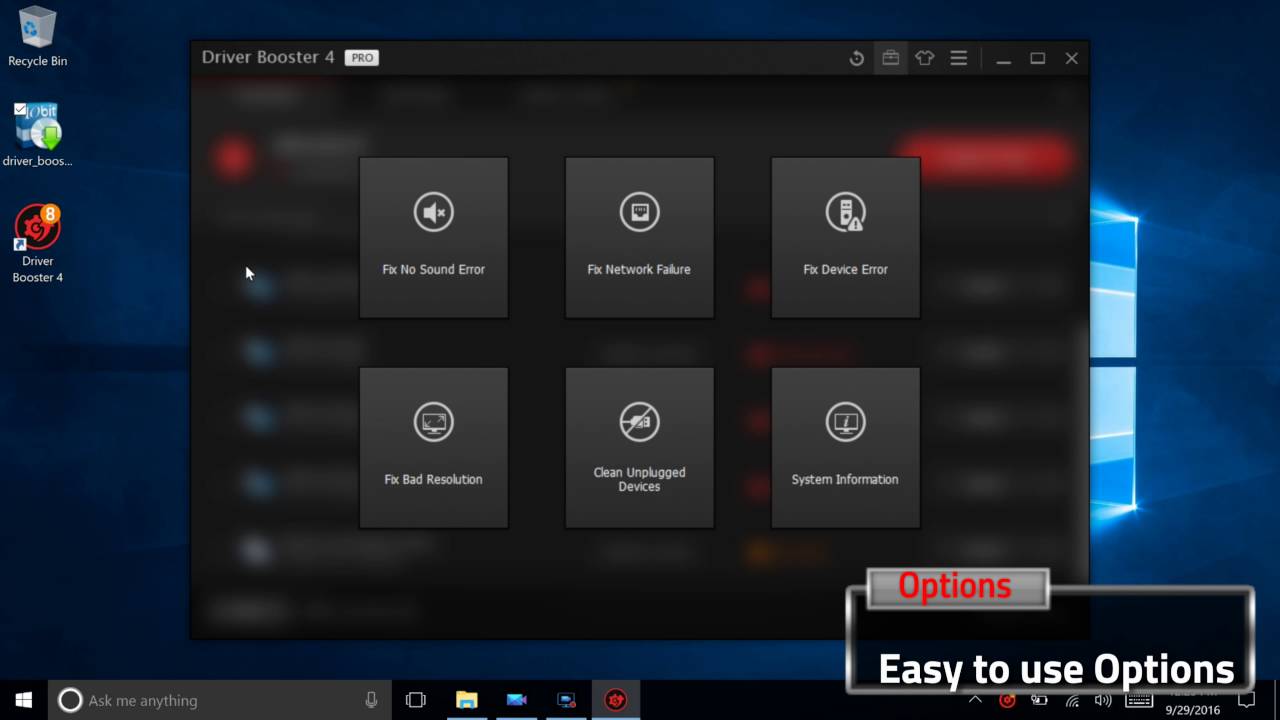Select the Recycle Bin desktop icon
The width and height of the screenshot is (1280, 720).
click(x=38, y=36)
